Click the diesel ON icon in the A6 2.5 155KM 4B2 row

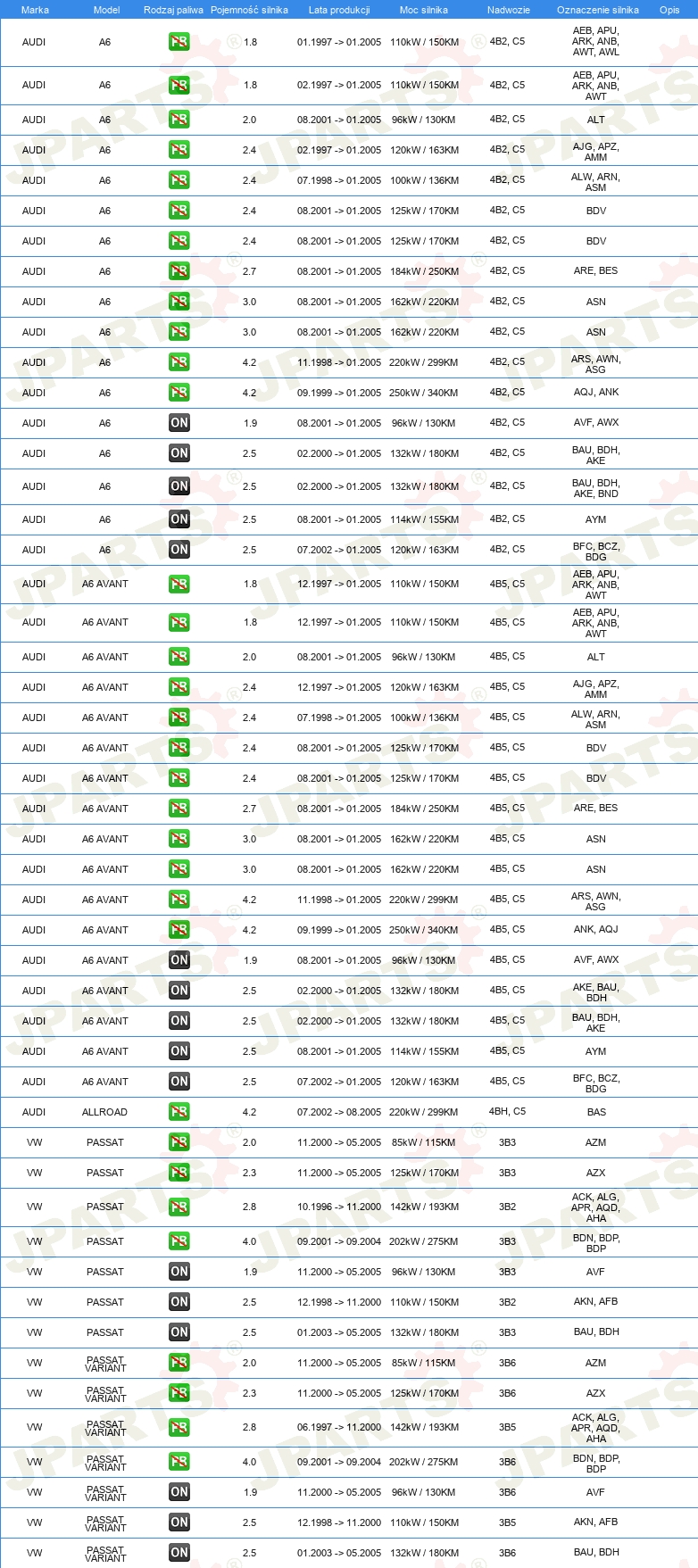179,519
